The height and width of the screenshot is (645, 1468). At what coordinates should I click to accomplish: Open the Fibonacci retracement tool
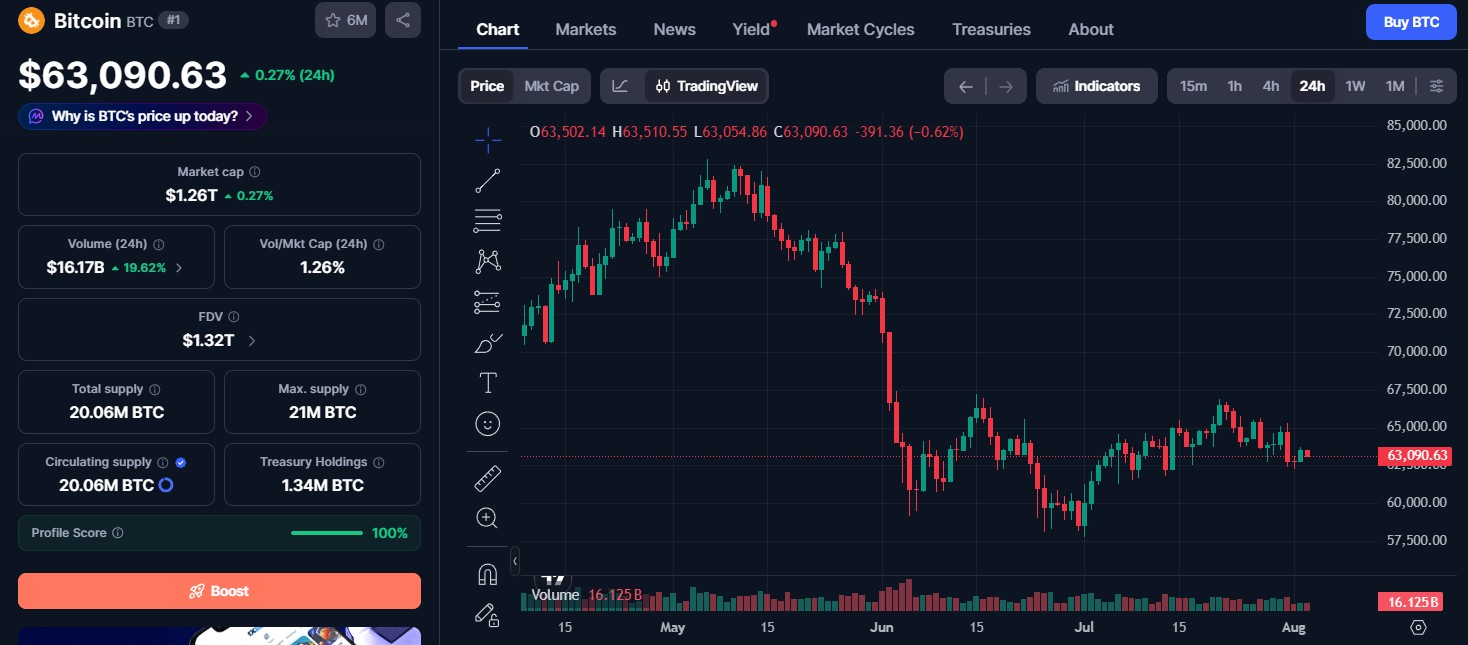488,220
